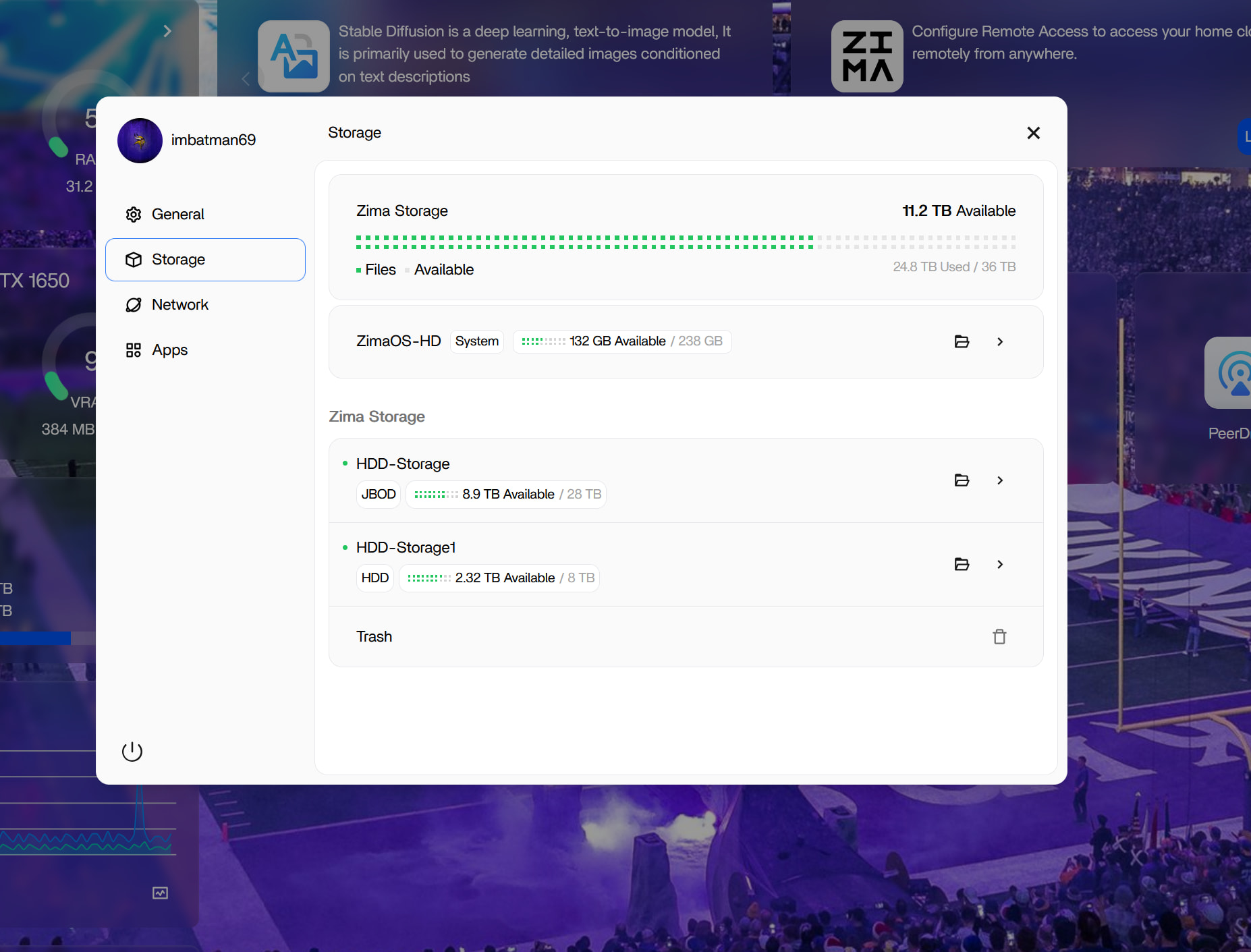Switch to the Network settings section
Viewport: 1251px width, 952px height.
[205, 304]
